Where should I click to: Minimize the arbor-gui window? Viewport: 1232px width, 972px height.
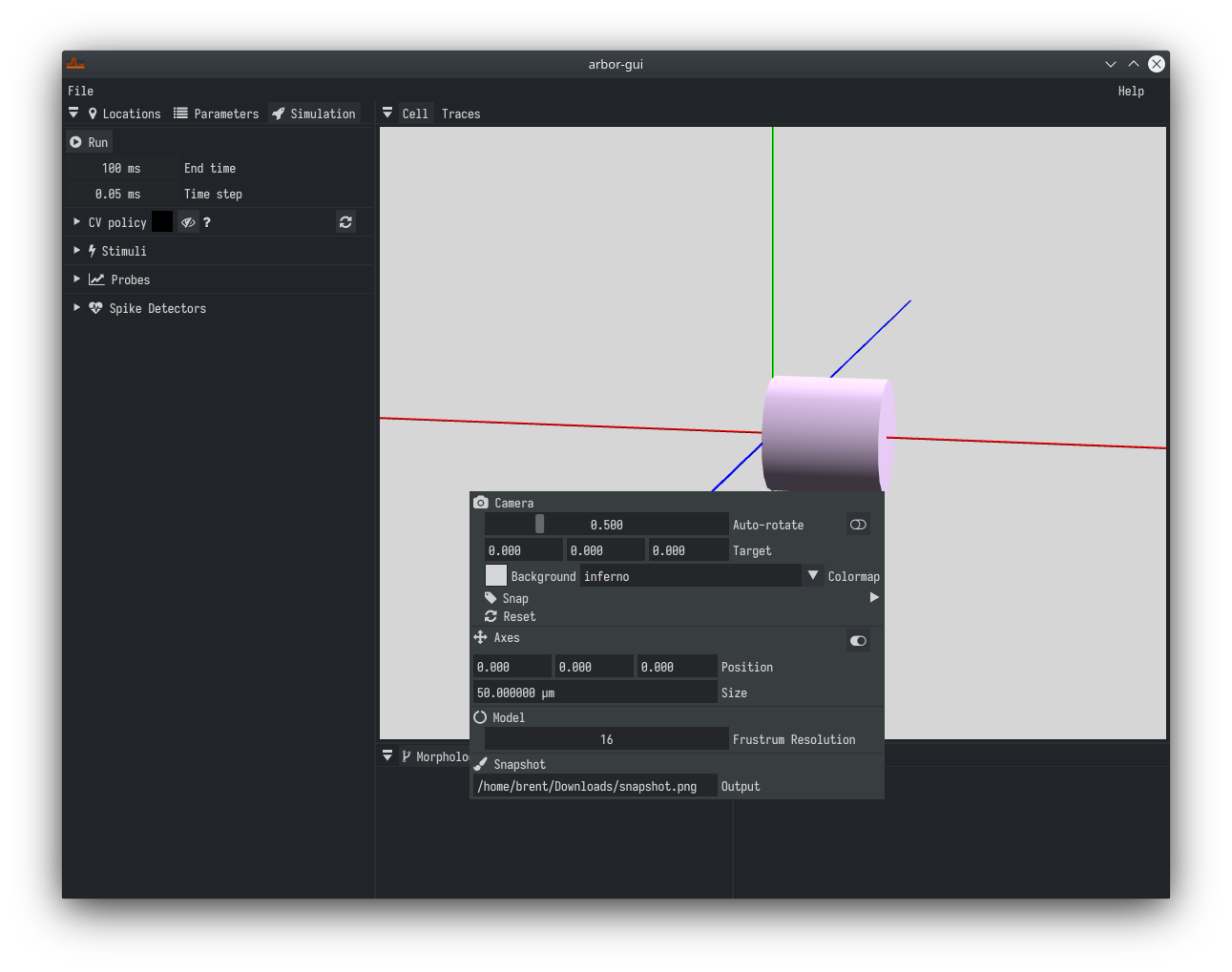pyautogui.click(x=1111, y=64)
